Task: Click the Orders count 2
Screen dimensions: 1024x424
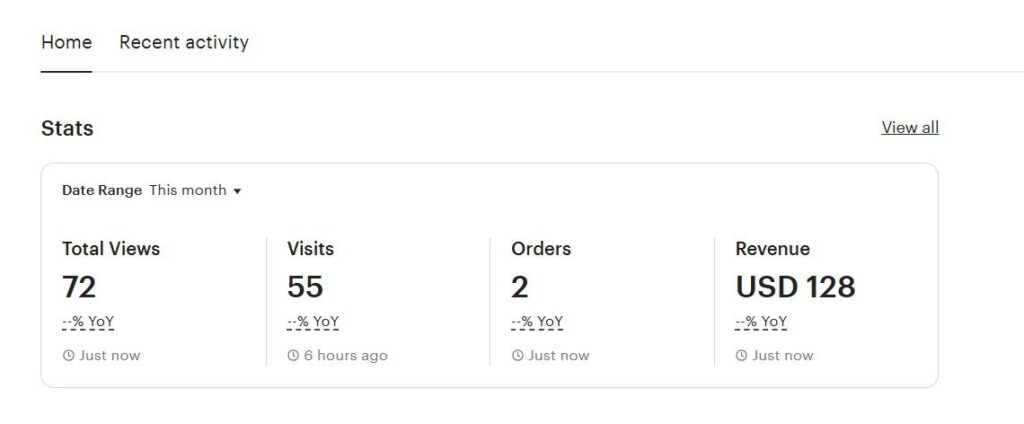Action: pos(520,287)
